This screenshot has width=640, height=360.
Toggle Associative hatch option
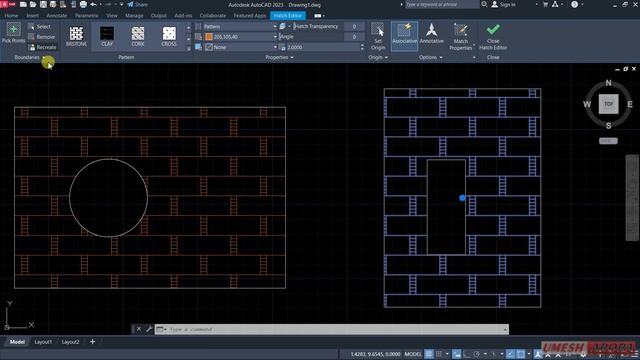(404, 36)
